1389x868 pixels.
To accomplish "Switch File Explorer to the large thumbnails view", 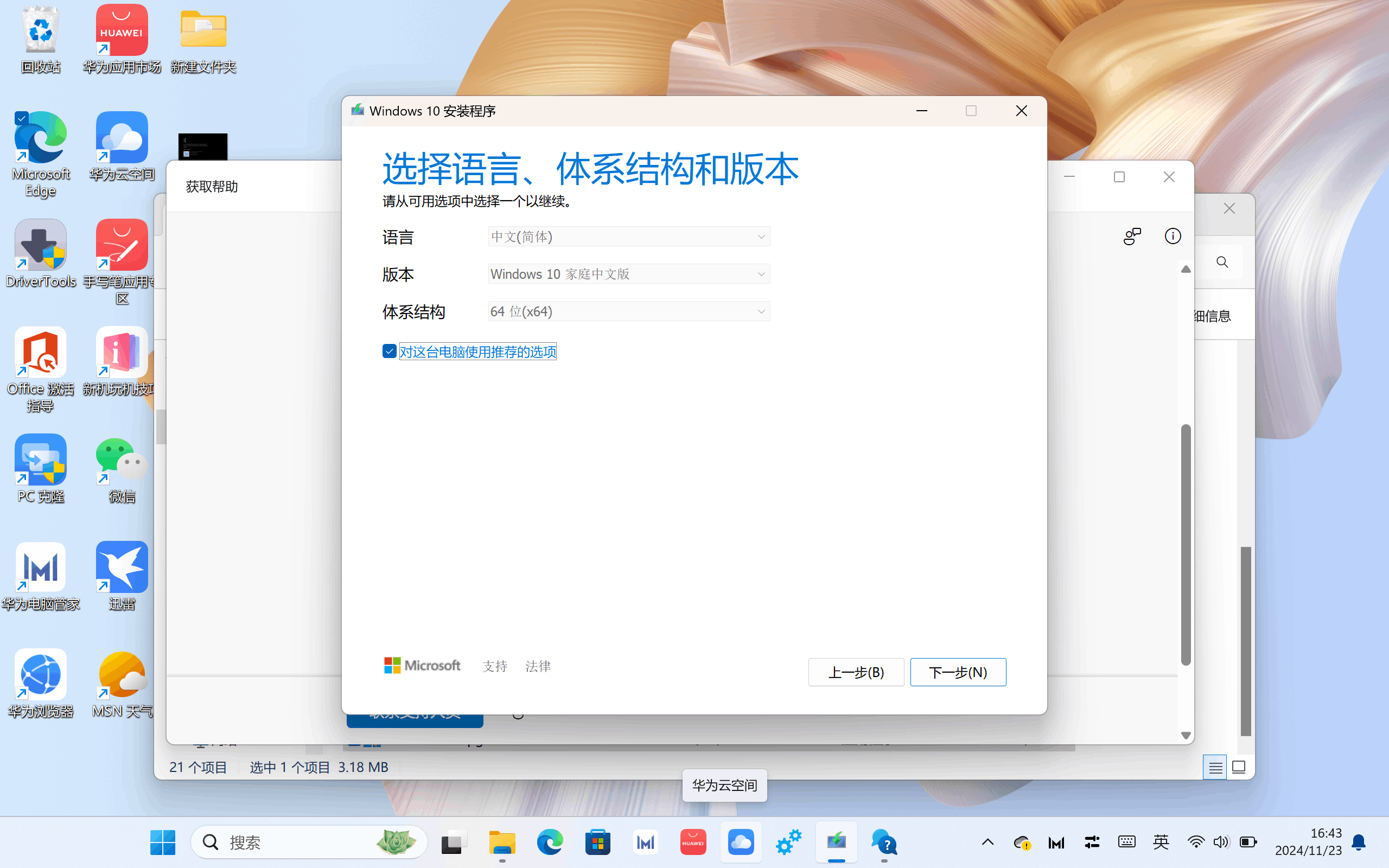I will 1239,768.
